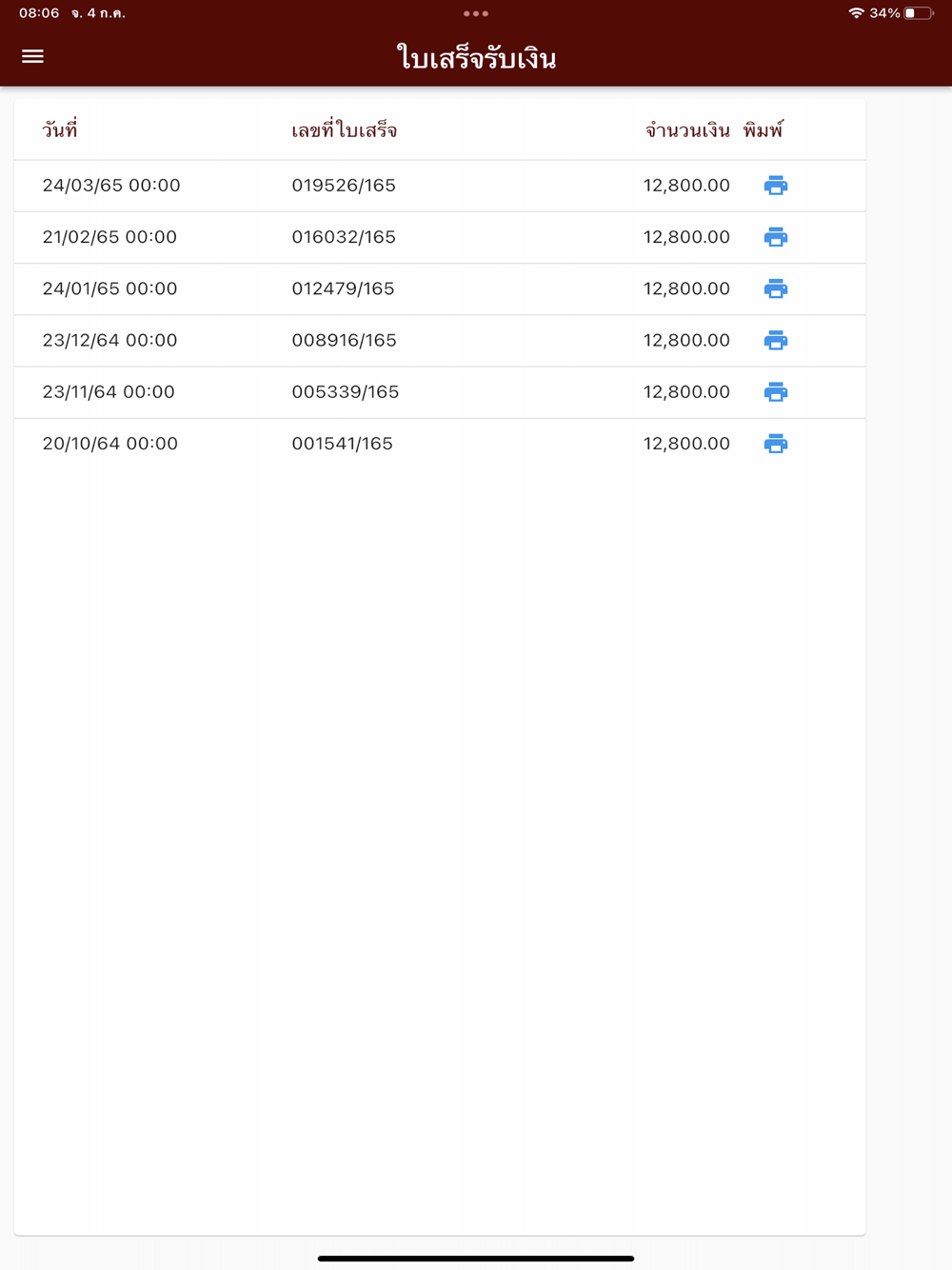The width and height of the screenshot is (952, 1270).
Task: Tap the 08:06 clock in status bar
Action: pos(39,13)
